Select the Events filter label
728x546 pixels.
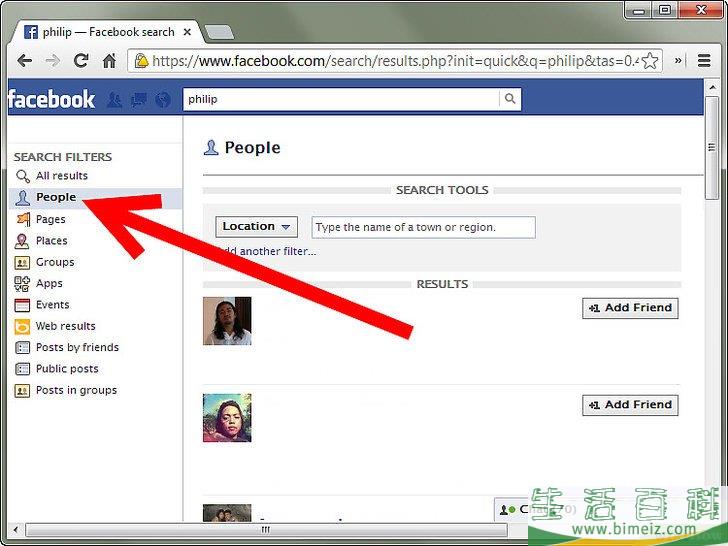coord(52,305)
